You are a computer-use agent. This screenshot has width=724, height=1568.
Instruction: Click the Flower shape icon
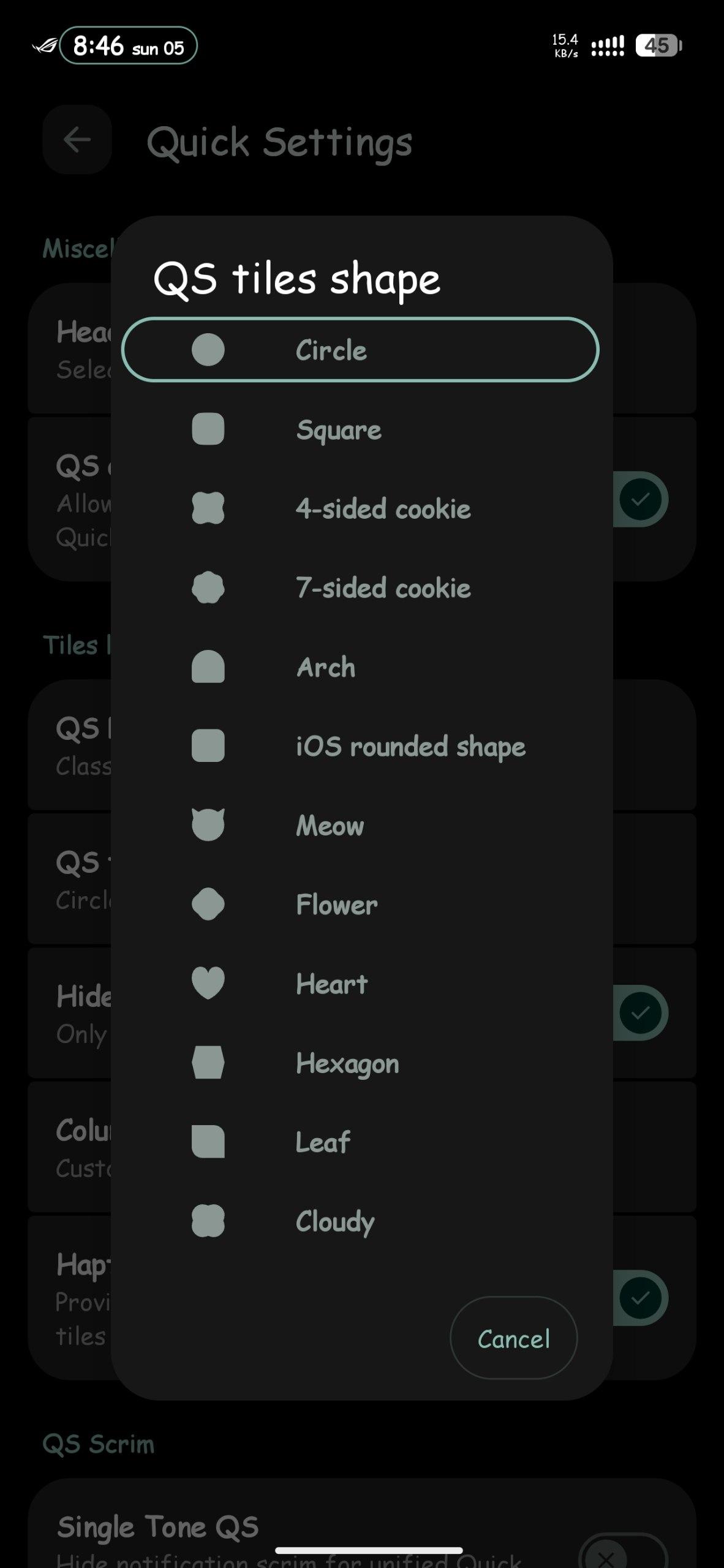click(x=208, y=904)
